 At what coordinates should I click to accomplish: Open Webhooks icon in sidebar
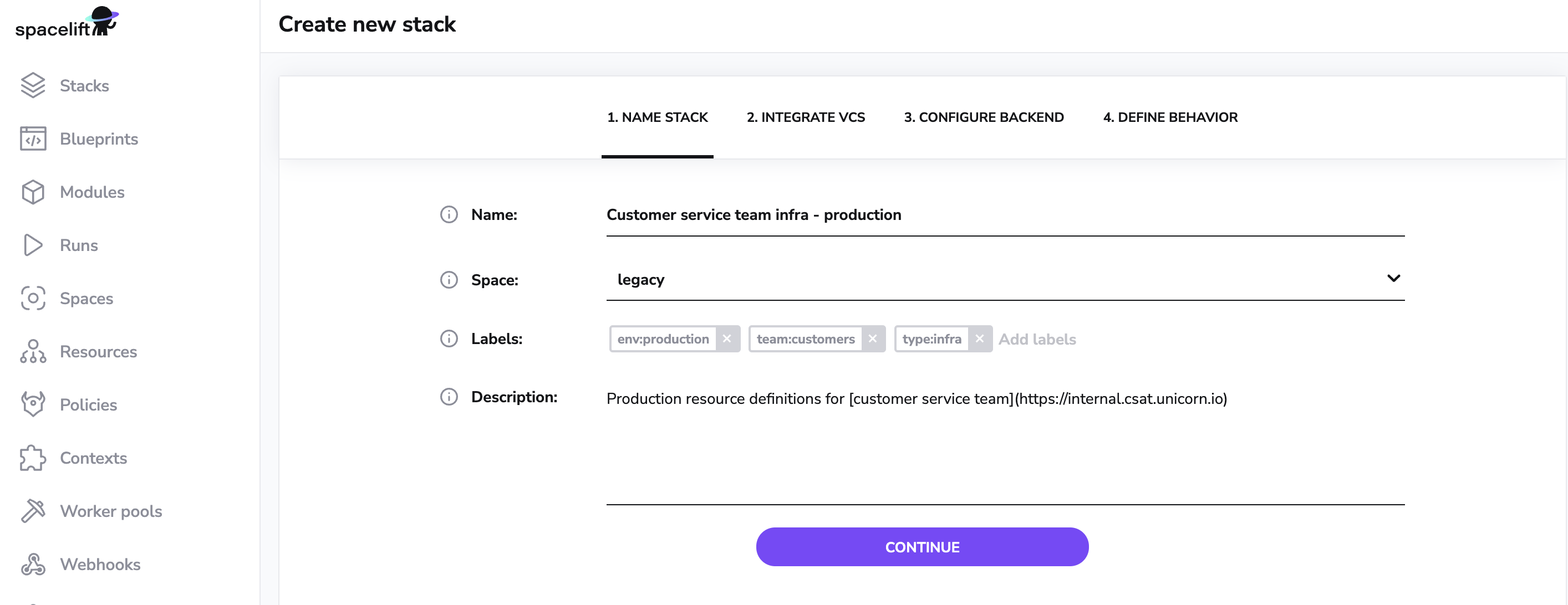coord(33,564)
